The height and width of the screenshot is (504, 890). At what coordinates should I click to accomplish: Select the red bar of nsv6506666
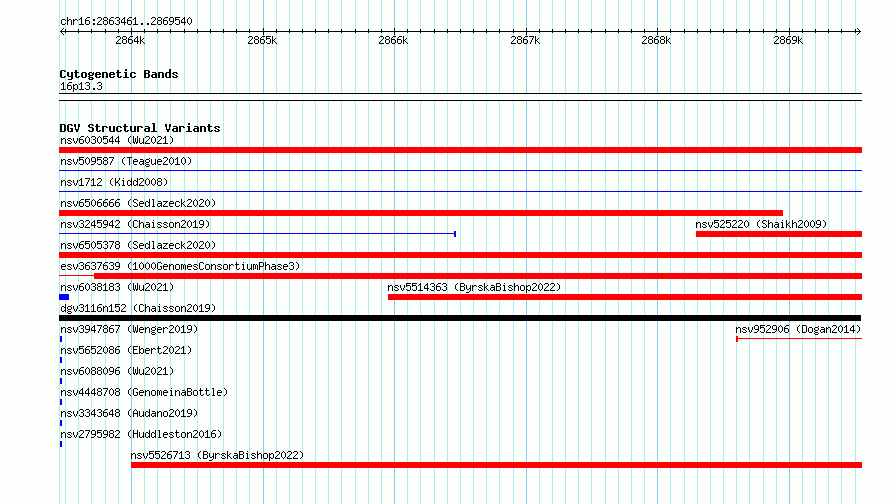421,213
